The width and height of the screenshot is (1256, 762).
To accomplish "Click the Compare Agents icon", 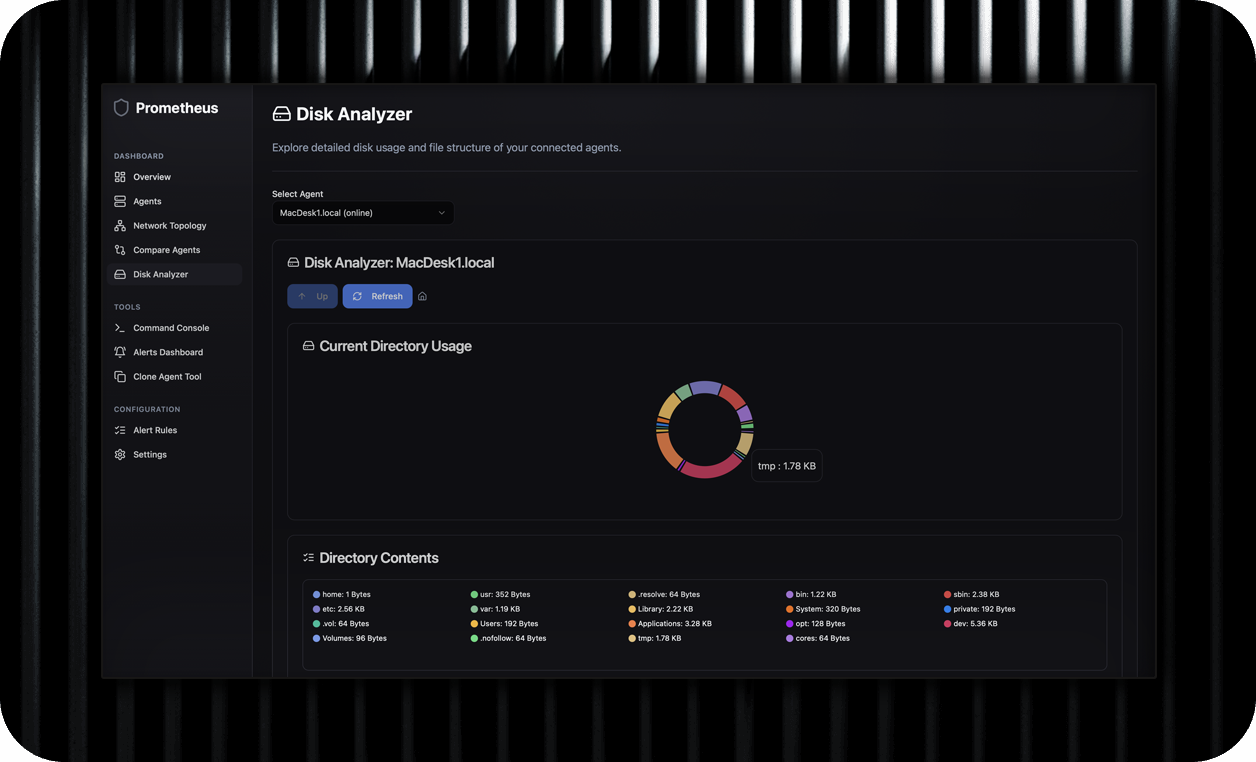I will [120, 250].
